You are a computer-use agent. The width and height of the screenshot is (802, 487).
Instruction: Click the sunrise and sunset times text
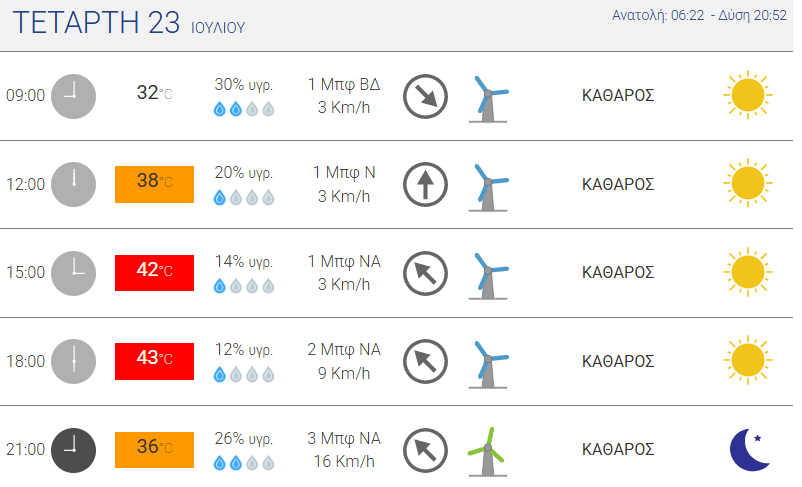coord(699,15)
